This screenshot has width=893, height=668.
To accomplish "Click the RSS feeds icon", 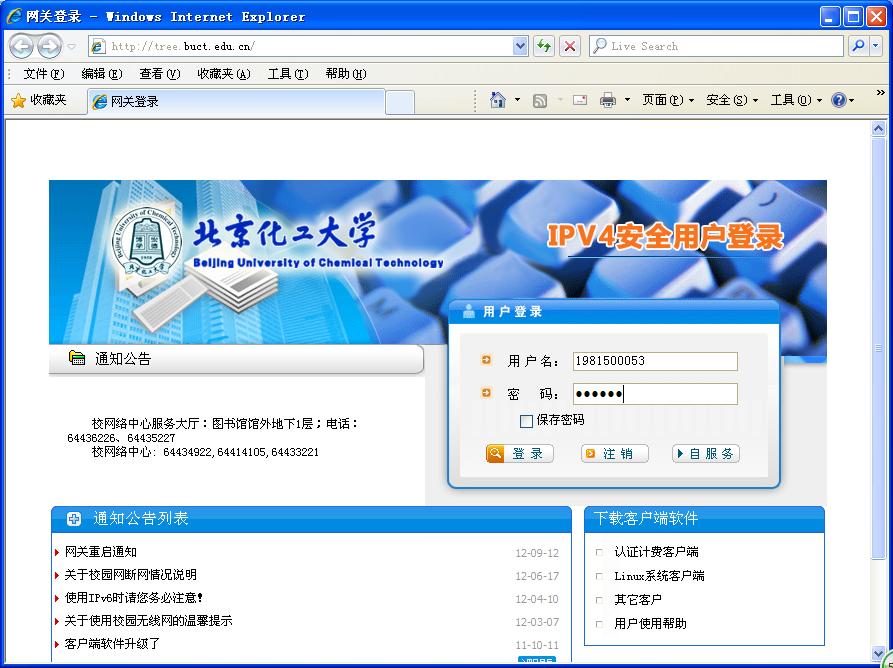I will pyautogui.click(x=539, y=101).
